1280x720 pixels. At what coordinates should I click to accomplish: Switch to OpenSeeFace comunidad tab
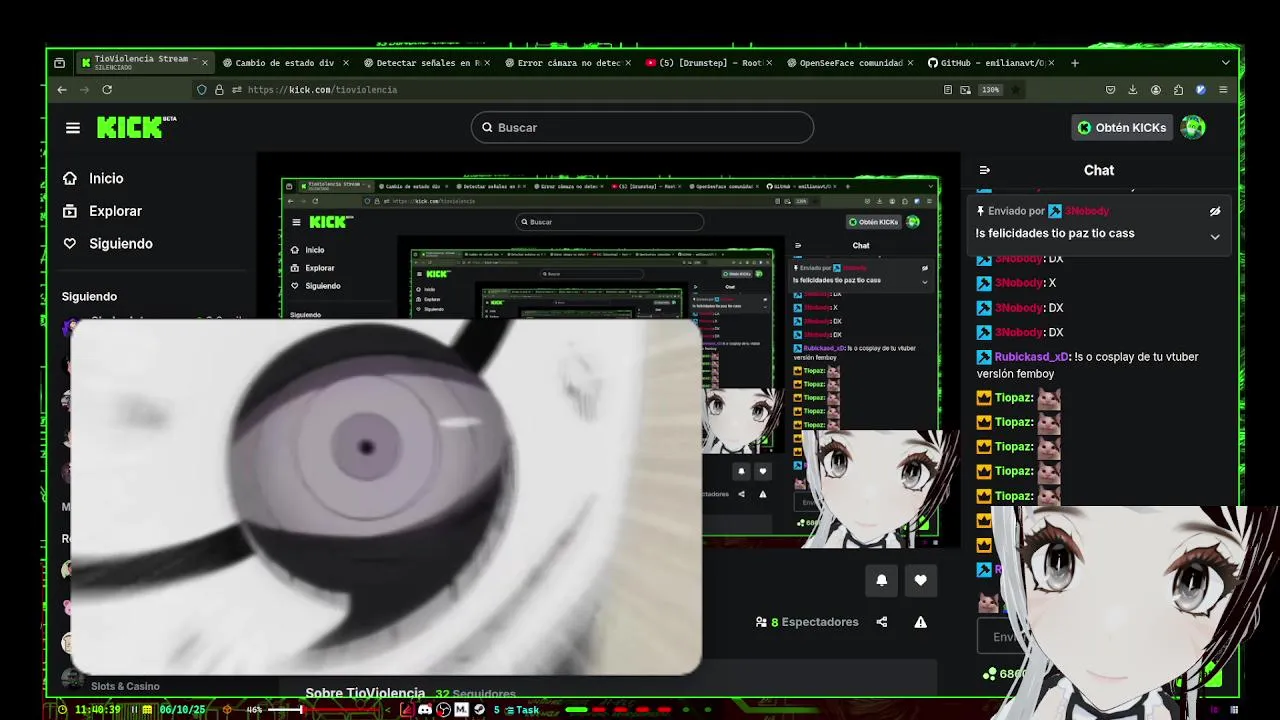[848, 63]
